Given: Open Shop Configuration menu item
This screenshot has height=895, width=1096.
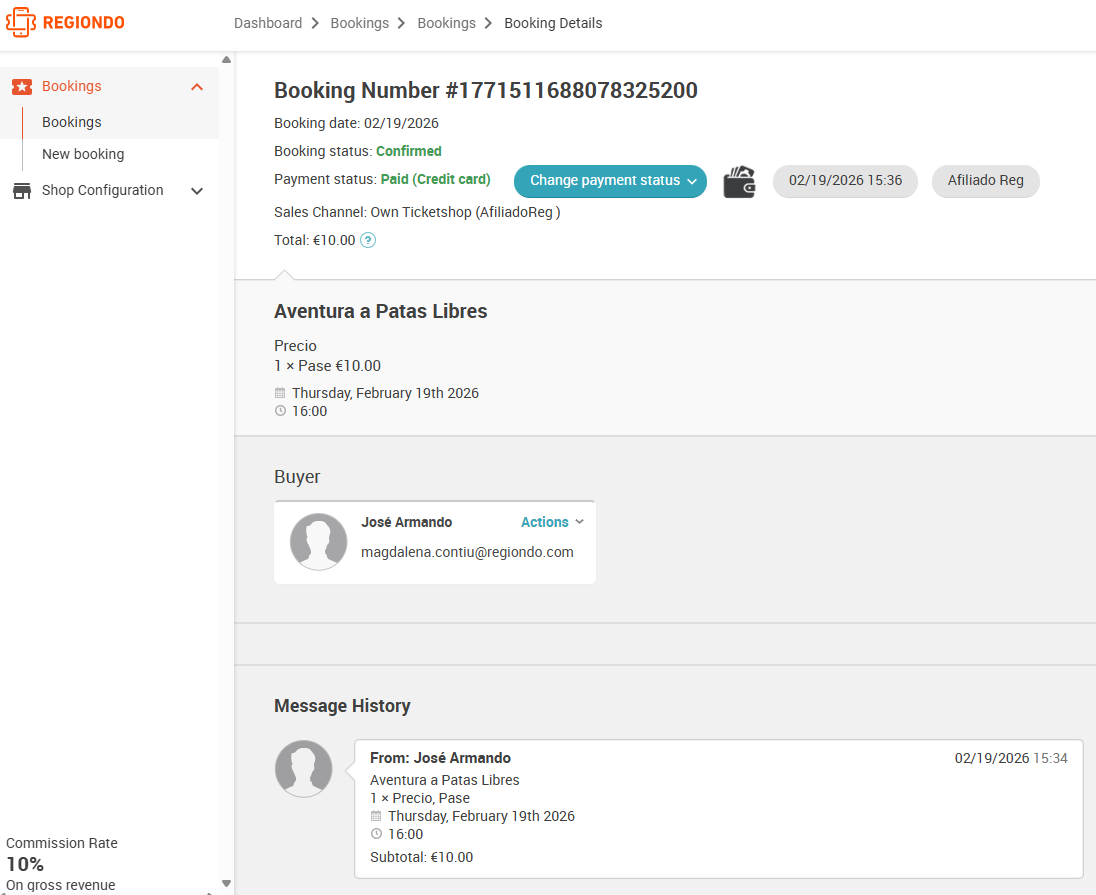Looking at the screenshot, I should coord(102,190).
